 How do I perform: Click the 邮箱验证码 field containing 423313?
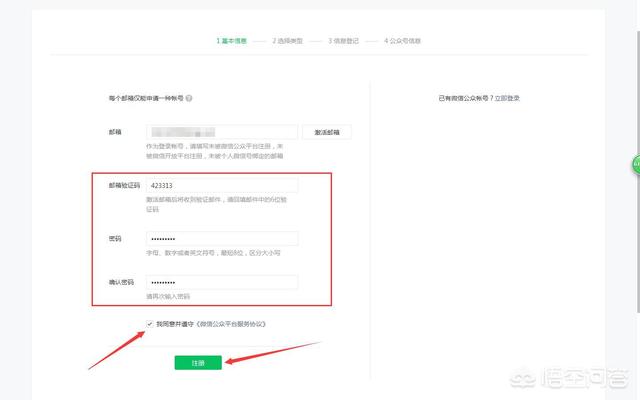[221, 186]
